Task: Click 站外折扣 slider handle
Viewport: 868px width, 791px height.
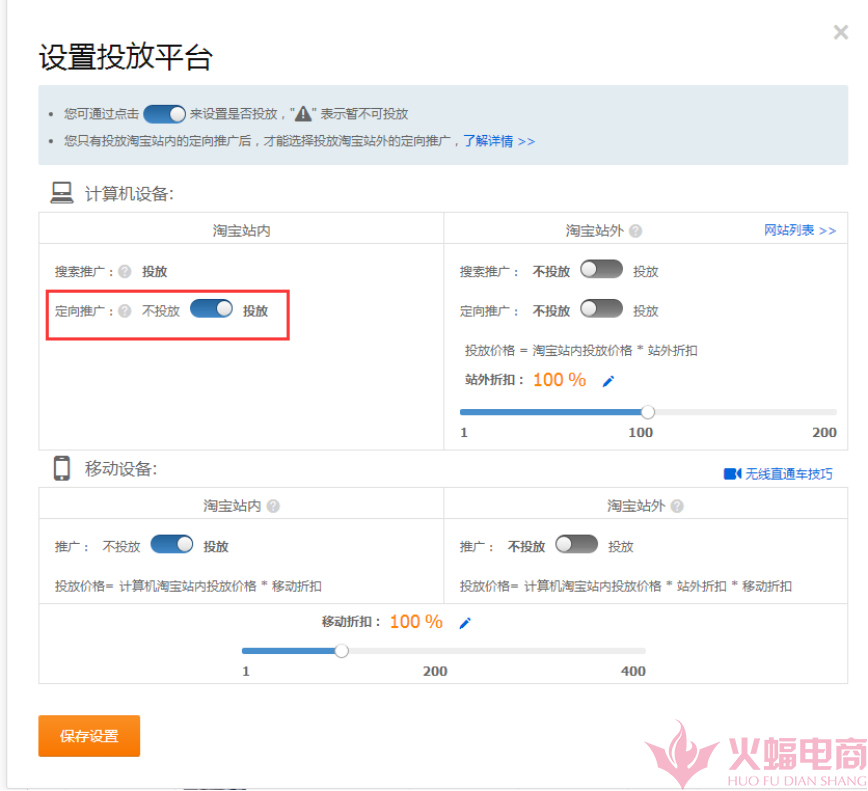Action: coord(648,412)
